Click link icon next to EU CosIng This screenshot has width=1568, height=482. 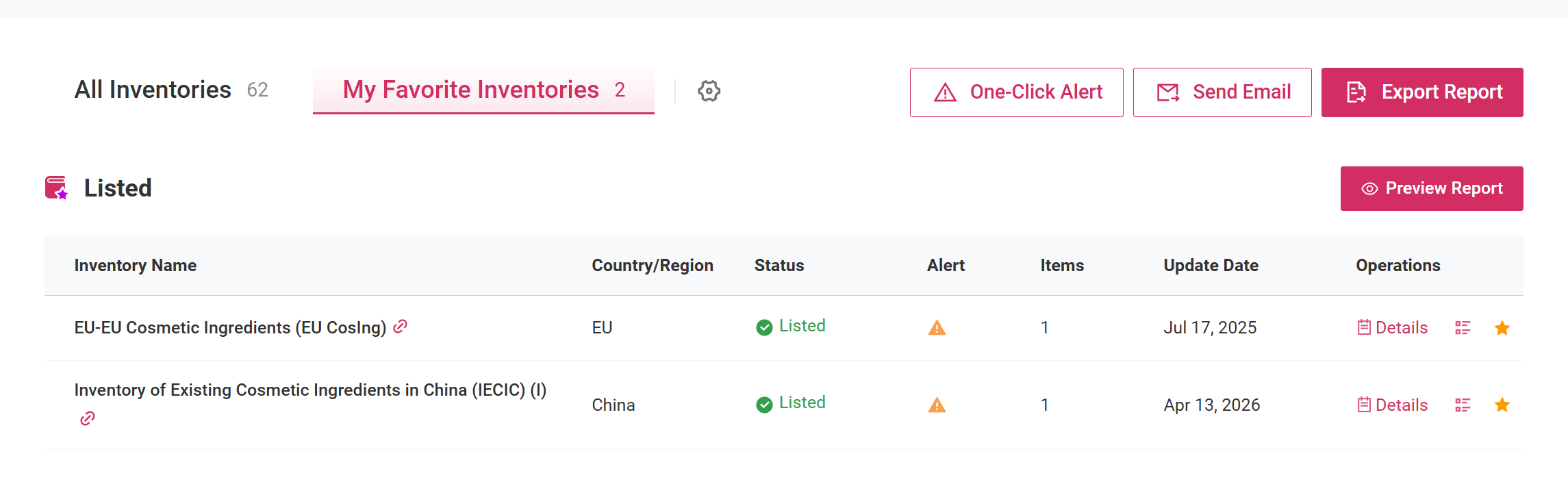tap(401, 327)
